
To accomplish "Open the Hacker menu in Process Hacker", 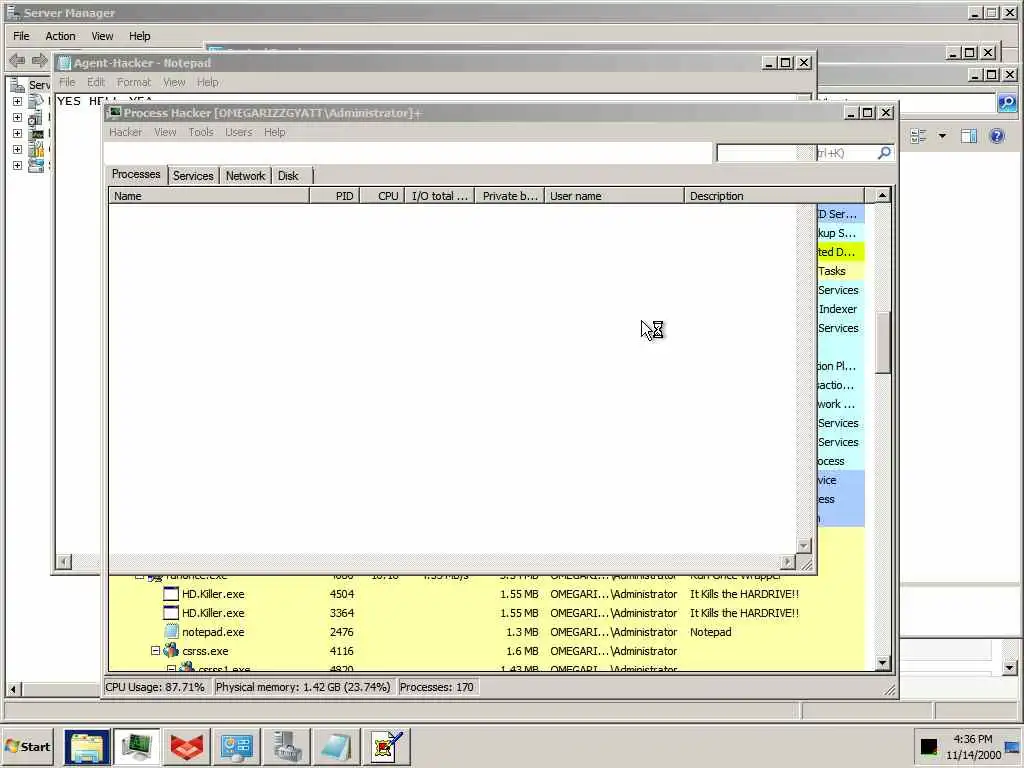I will [125, 132].
